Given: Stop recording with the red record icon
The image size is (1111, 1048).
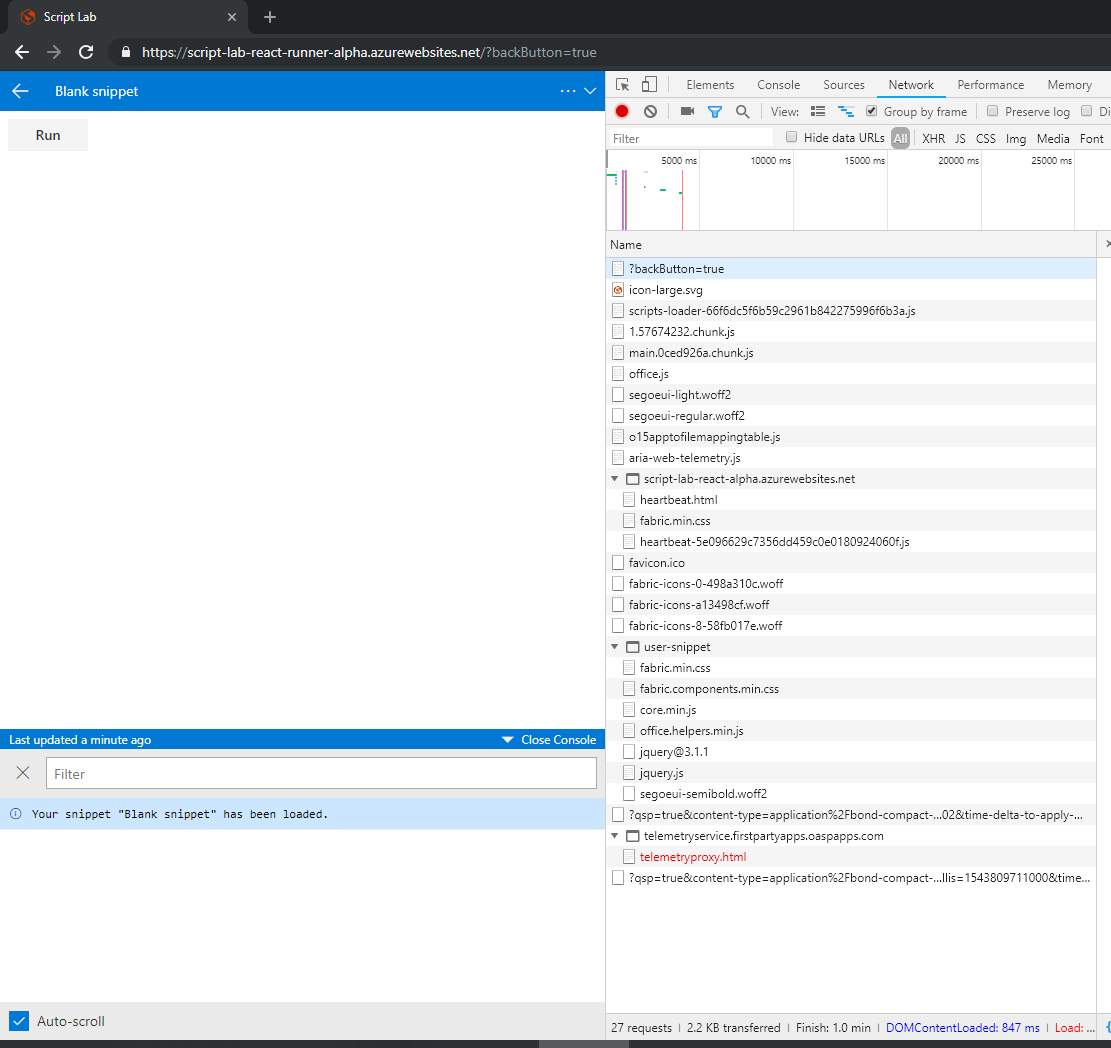Looking at the screenshot, I should pos(621,111).
